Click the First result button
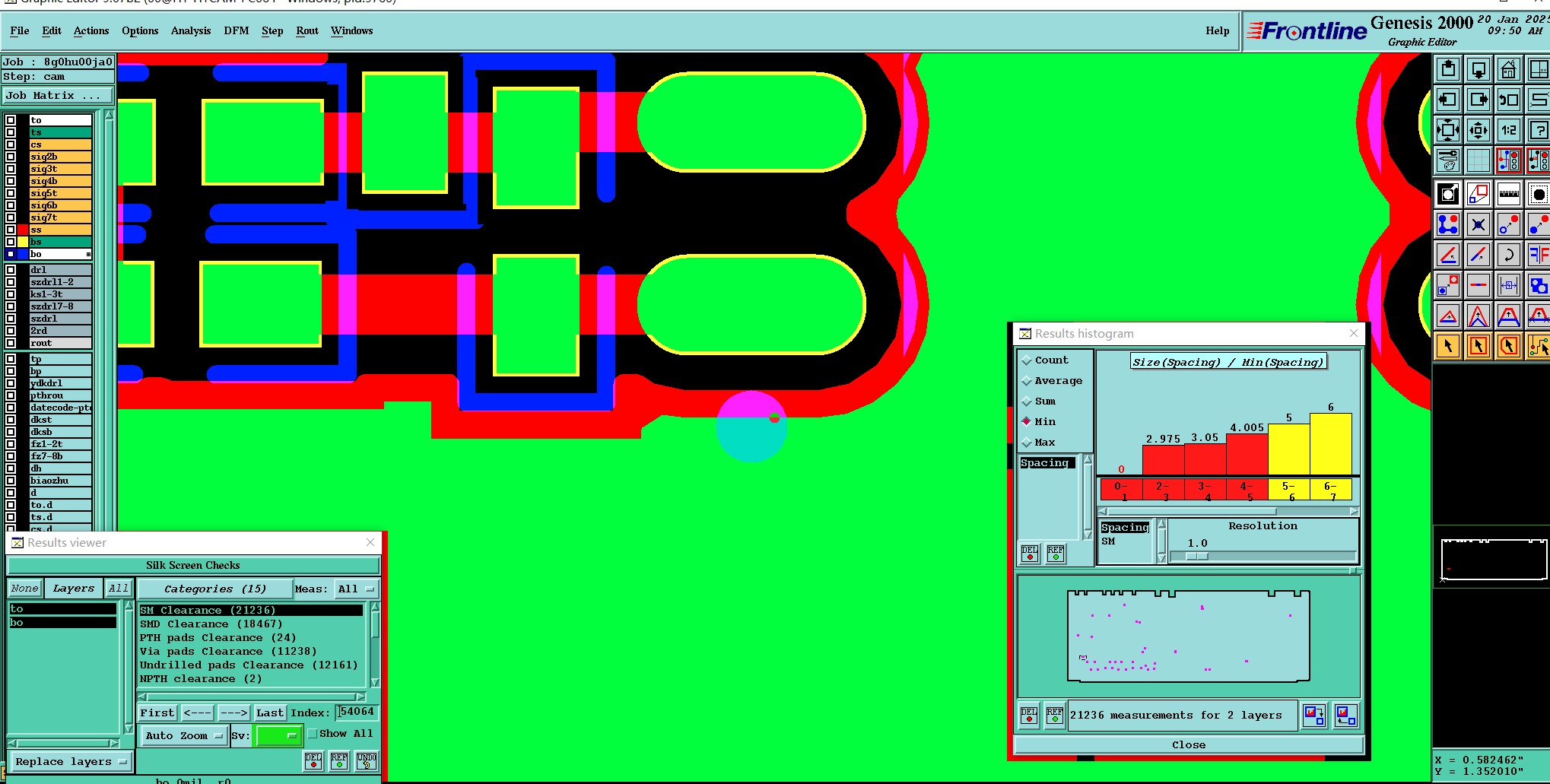 click(157, 713)
